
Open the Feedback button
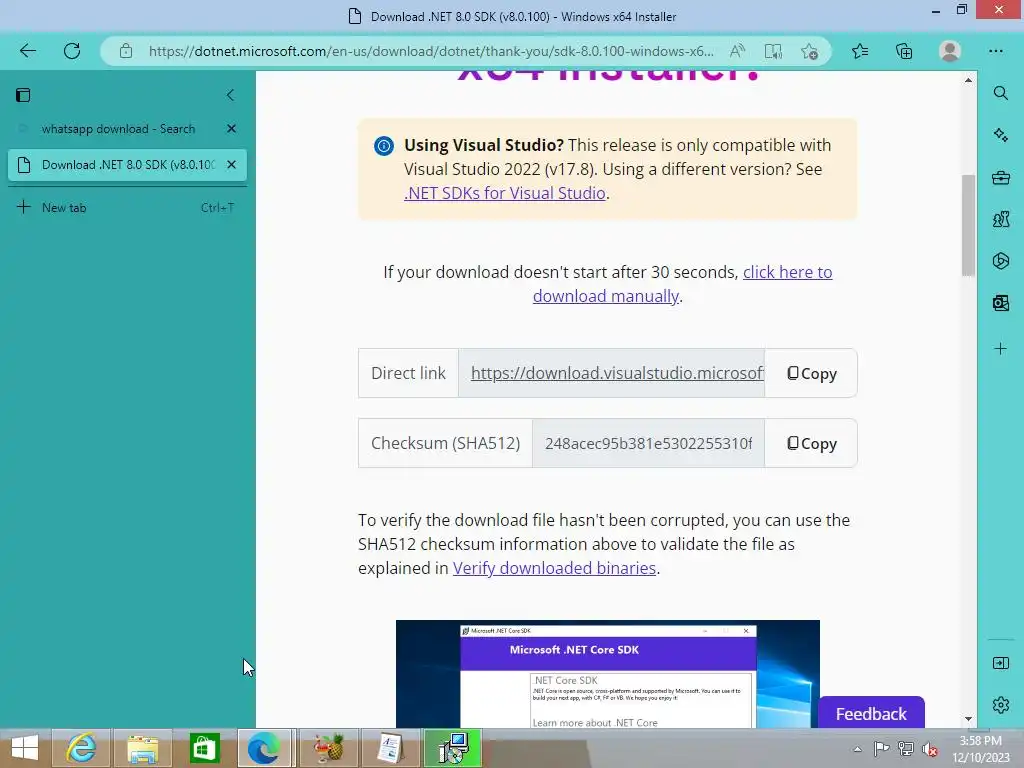click(x=871, y=713)
